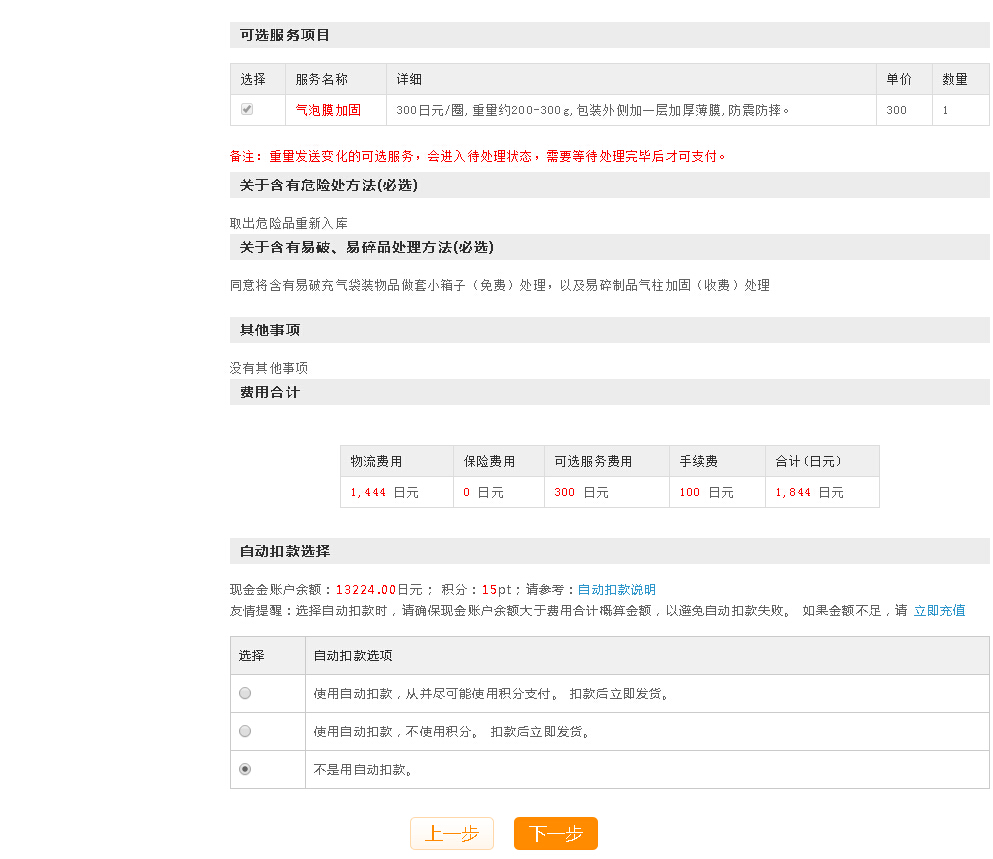Image resolution: width=993 pixels, height=859 pixels.
Task: Click the 立即充值 recharge link
Action: (941, 610)
